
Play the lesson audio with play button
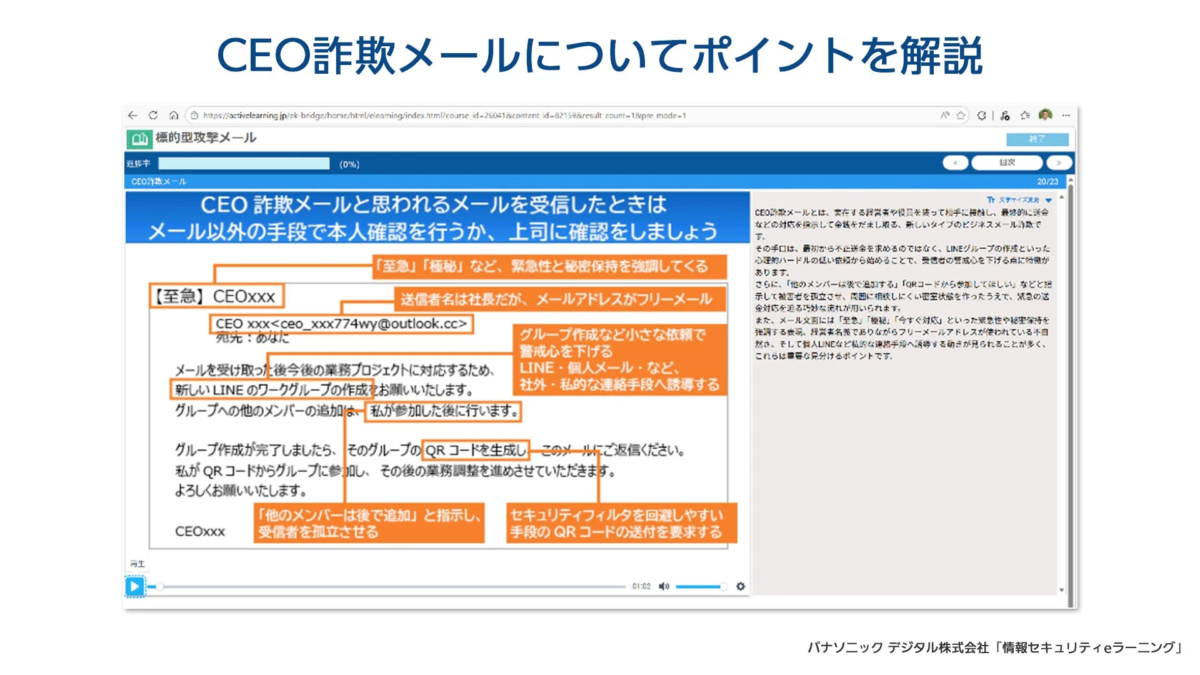coord(135,586)
